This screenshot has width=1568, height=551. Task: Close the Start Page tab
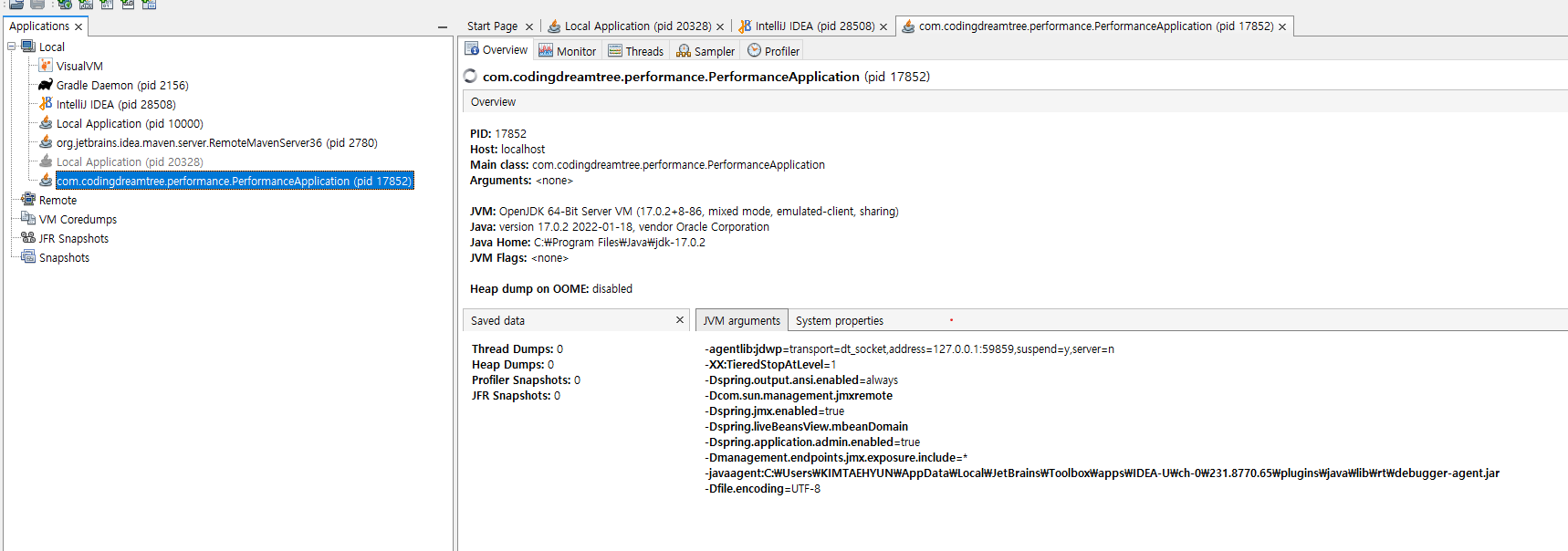tap(529, 27)
